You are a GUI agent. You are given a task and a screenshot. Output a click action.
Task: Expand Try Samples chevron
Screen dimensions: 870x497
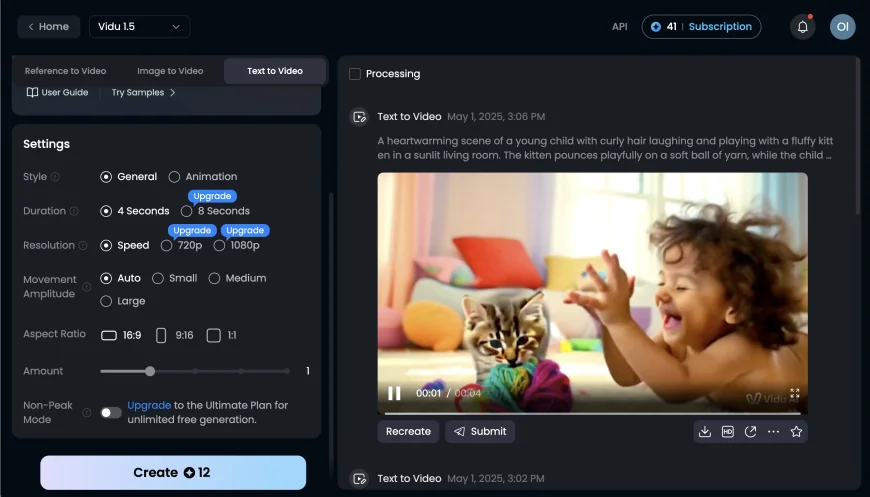pos(172,92)
